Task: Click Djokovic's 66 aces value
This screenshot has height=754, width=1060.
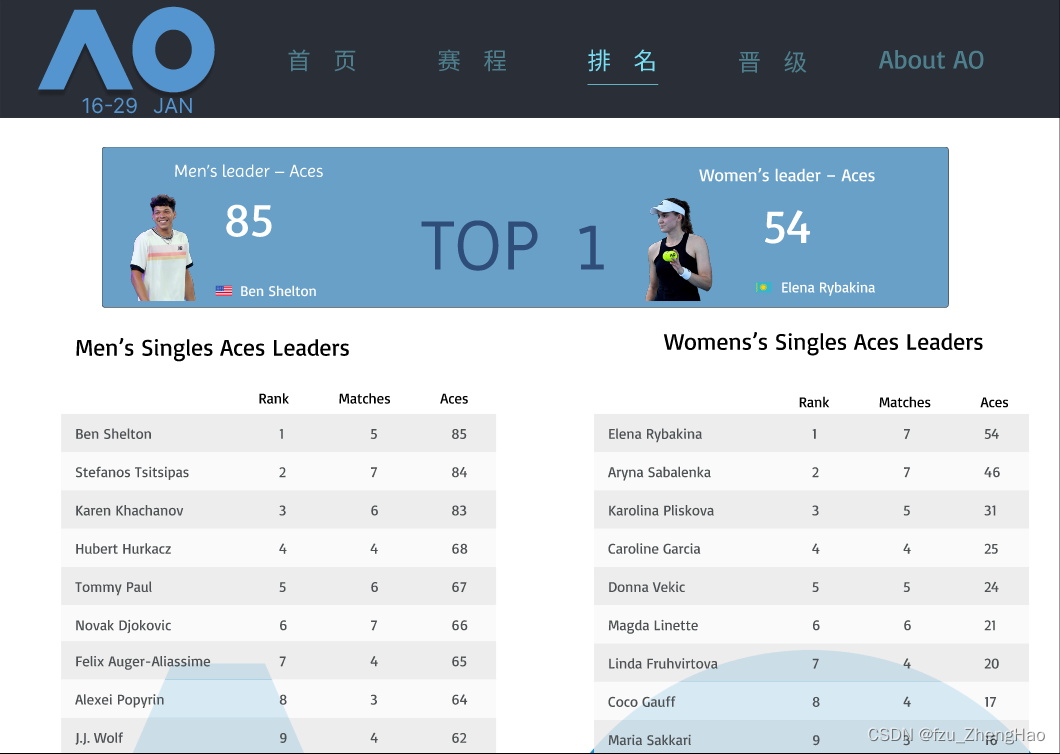Action: coord(459,626)
